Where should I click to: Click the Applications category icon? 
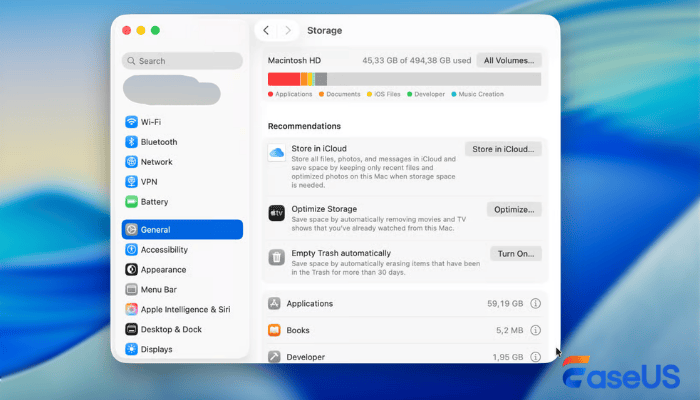[x=274, y=304]
